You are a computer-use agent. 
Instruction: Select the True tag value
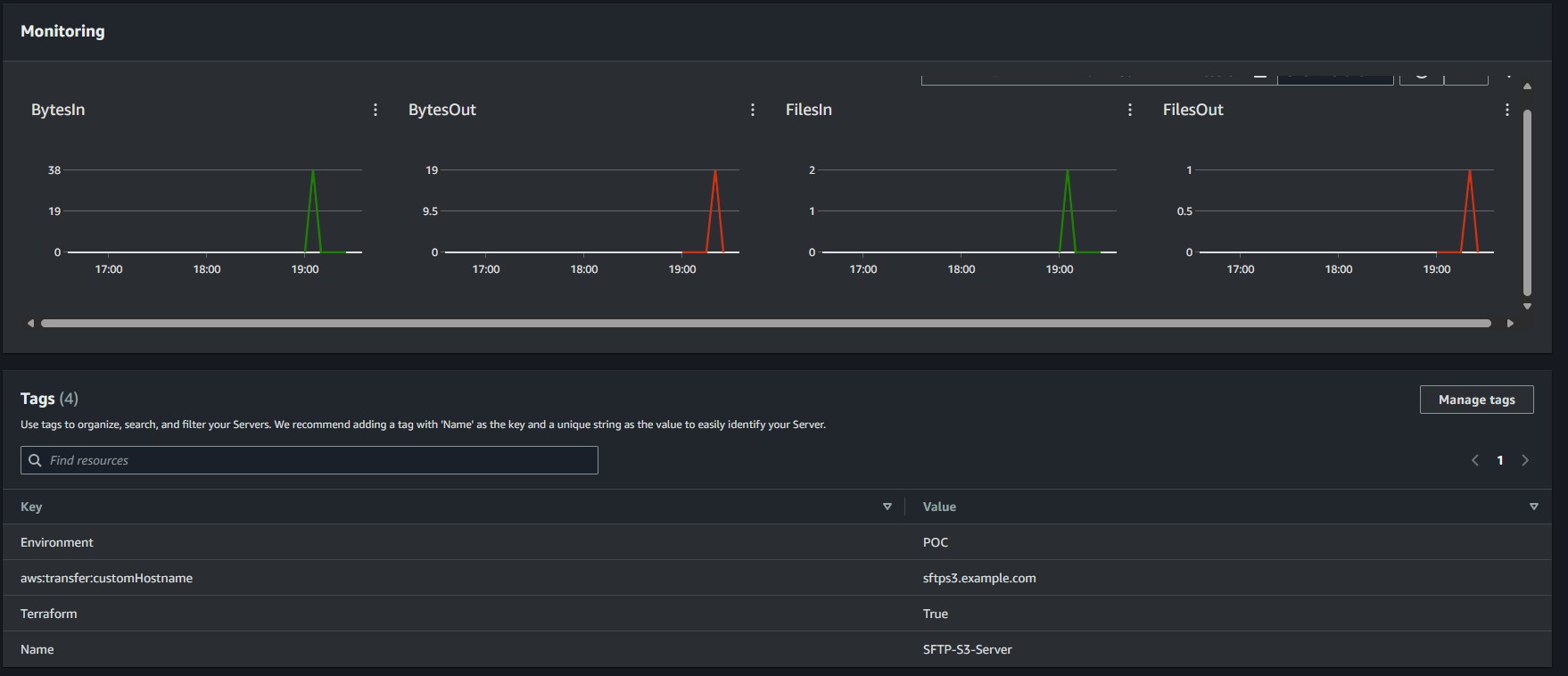[x=936, y=614]
